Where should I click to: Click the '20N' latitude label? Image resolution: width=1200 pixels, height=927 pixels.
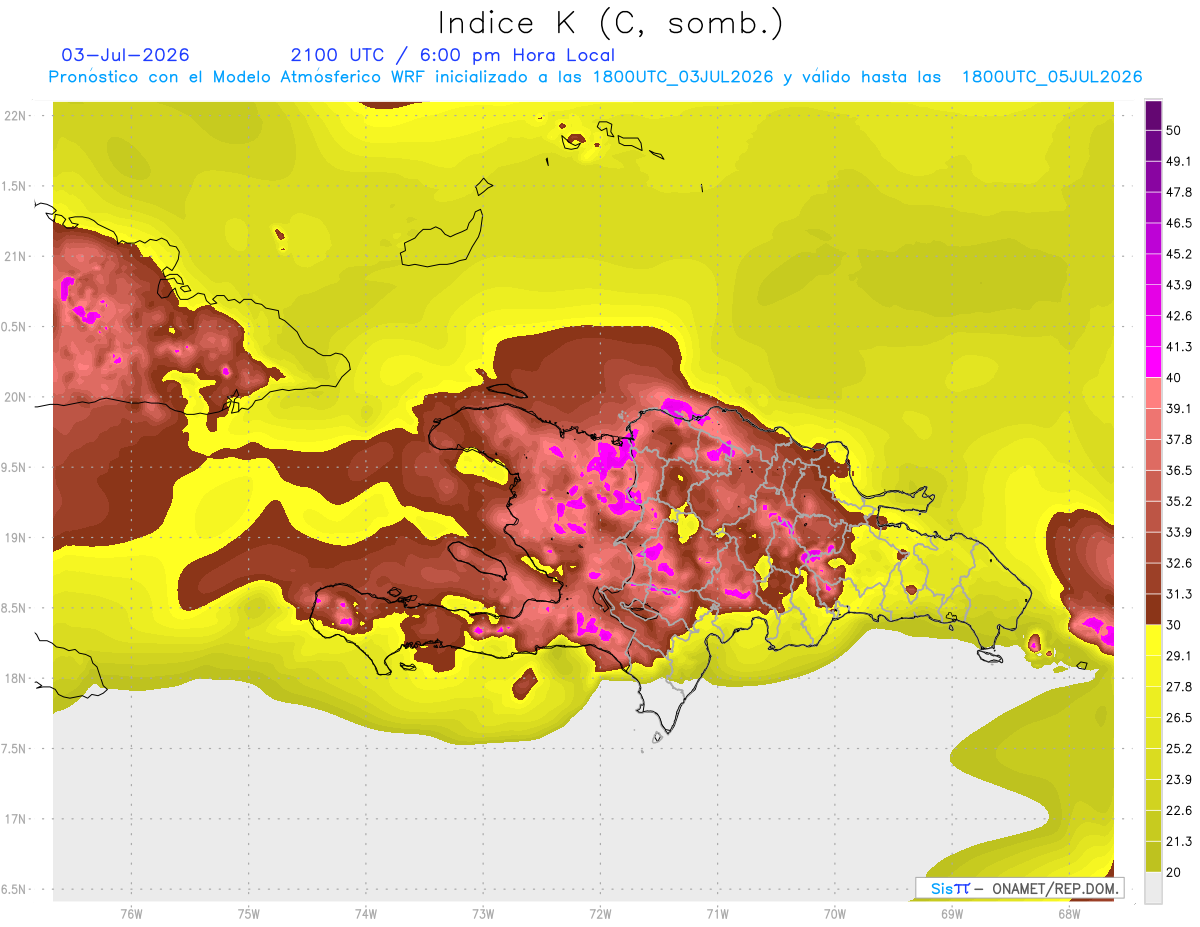pyautogui.click(x=15, y=397)
